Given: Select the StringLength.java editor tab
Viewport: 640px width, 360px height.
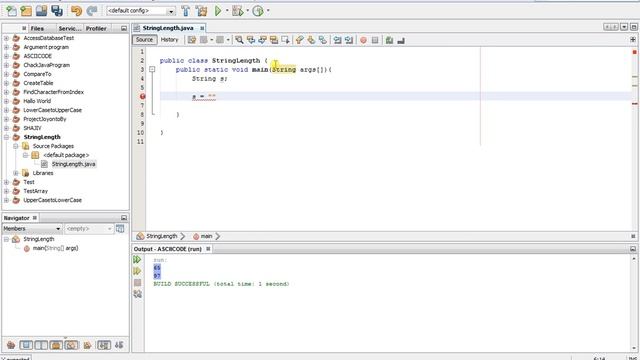Looking at the screenshot, I should [168, 28].
